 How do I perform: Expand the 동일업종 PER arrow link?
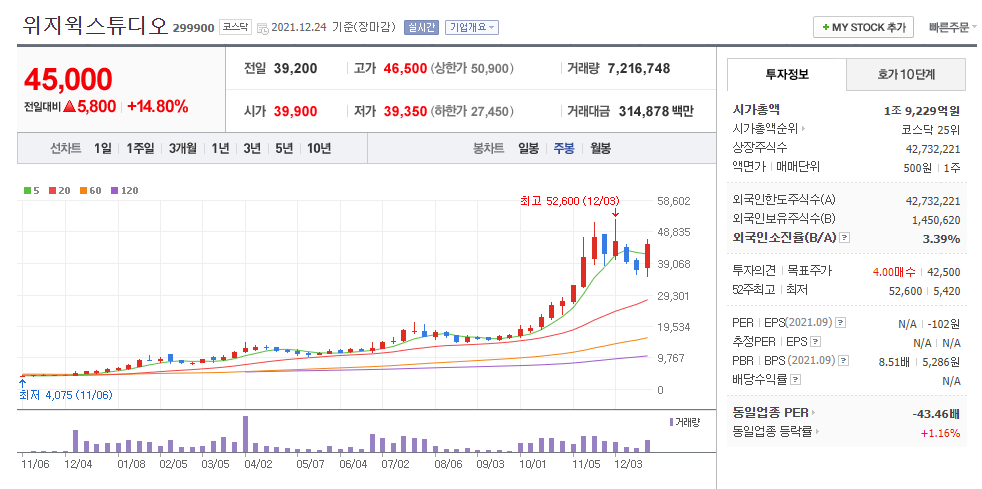tap(814, 413)
